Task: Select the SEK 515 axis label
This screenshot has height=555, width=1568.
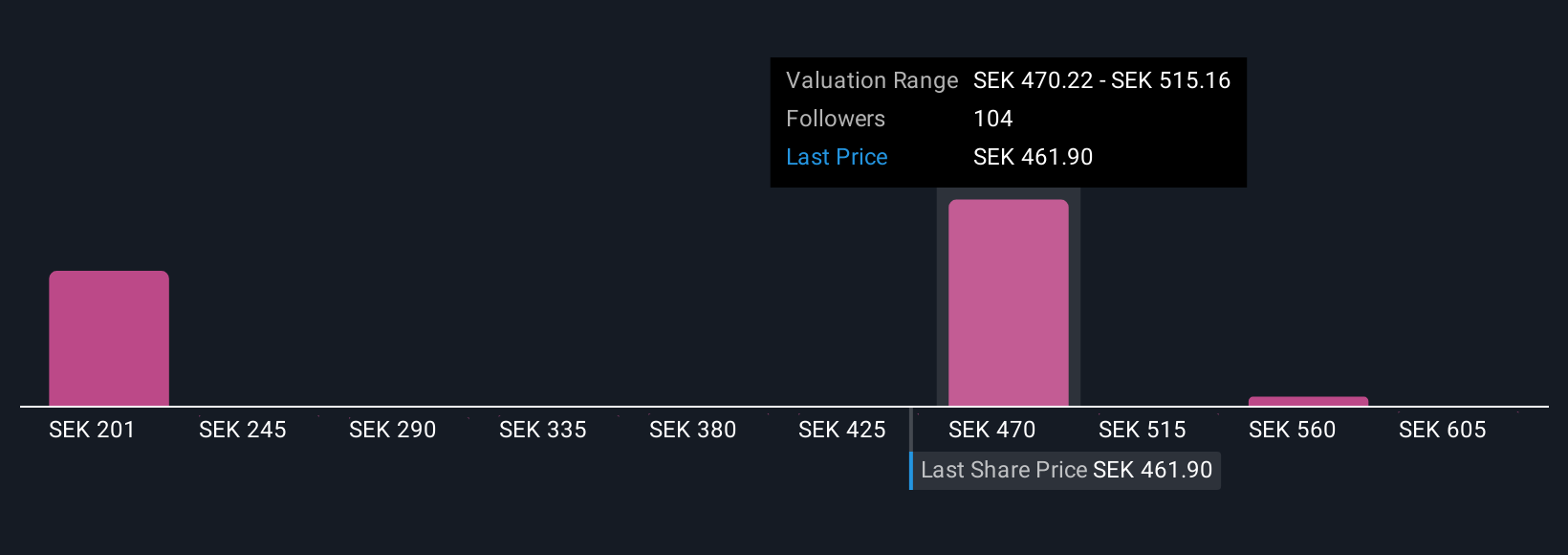Action: click(x=1142, y=430)
